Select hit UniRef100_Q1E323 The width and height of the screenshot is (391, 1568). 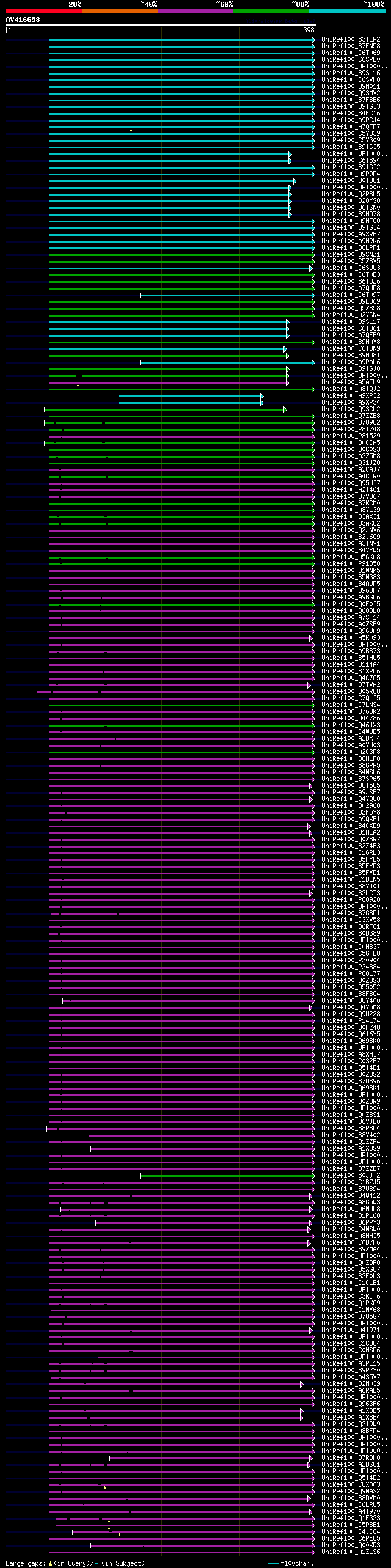(351, 1519)
